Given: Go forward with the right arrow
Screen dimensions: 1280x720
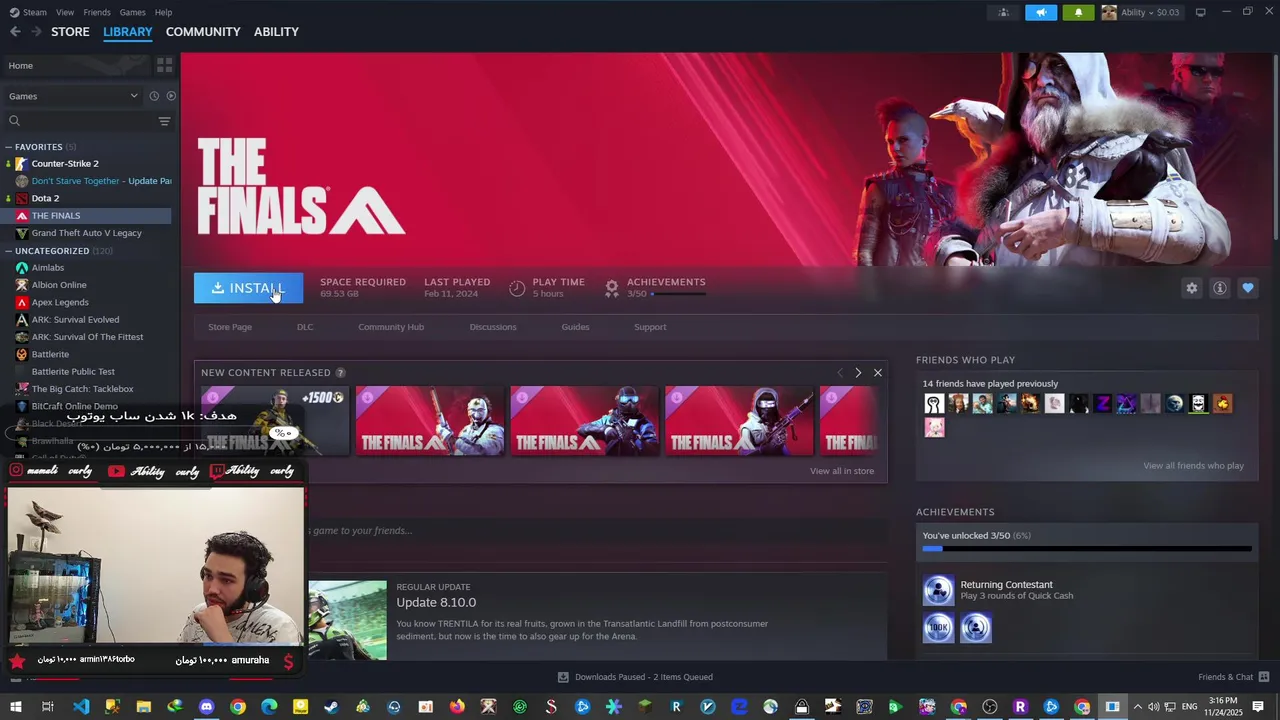Looking at the screenshot, I should [x=36, y=32].
